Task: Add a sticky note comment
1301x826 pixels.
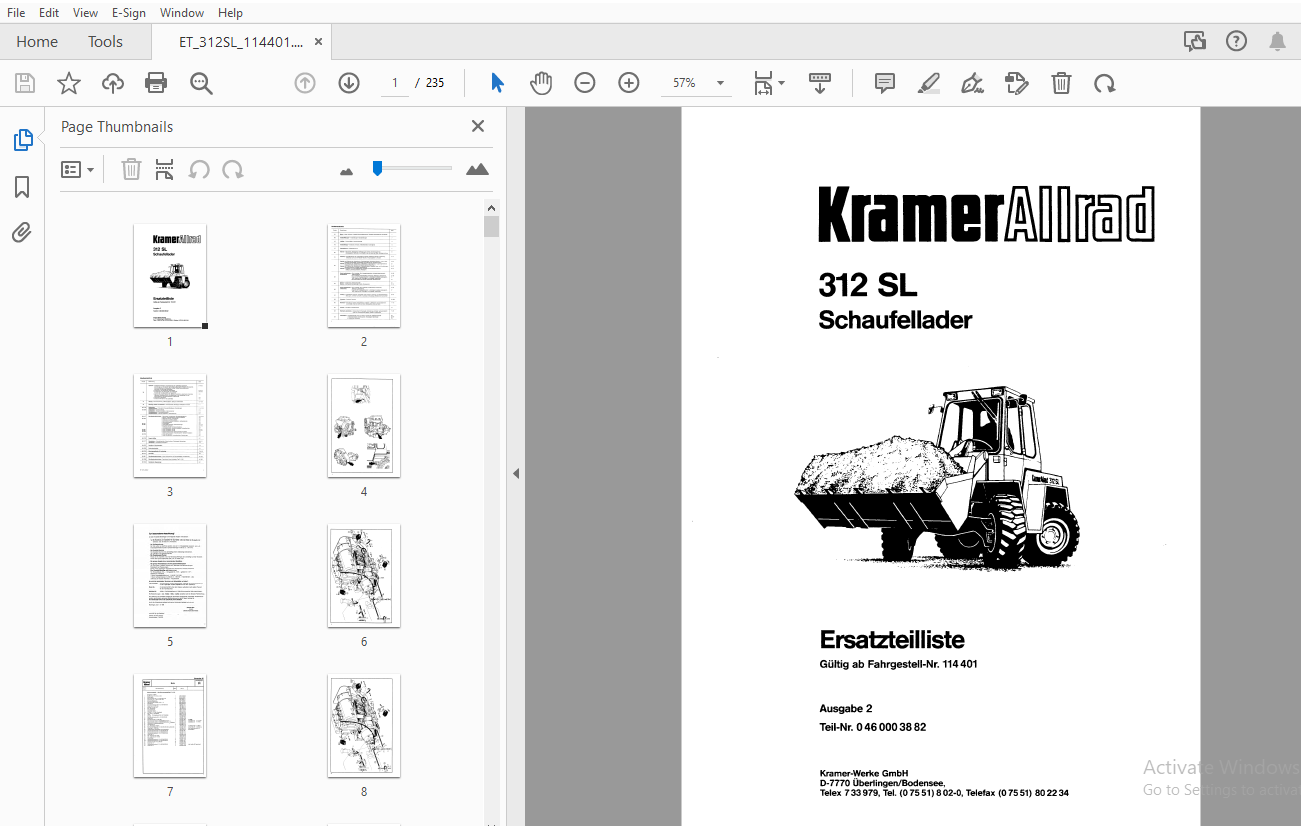Action: click(885, 83)
